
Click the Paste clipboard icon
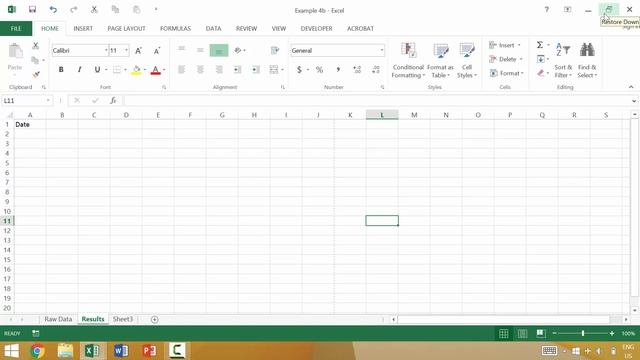[x=15, y=51]
